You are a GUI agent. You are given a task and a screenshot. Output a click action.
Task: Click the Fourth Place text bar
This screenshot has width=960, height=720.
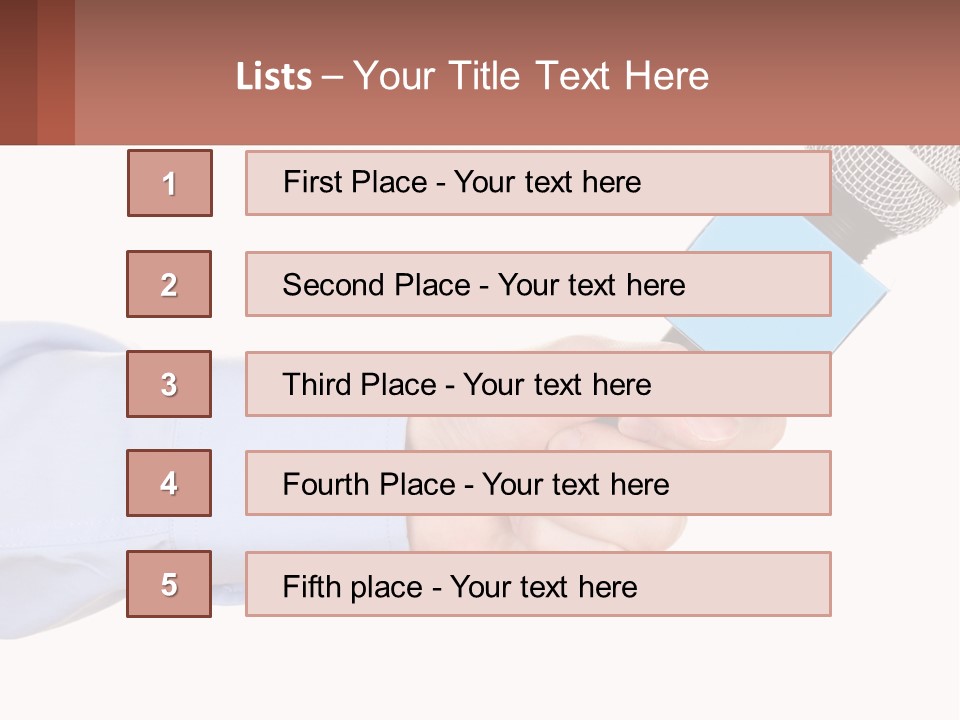(538, 483)
